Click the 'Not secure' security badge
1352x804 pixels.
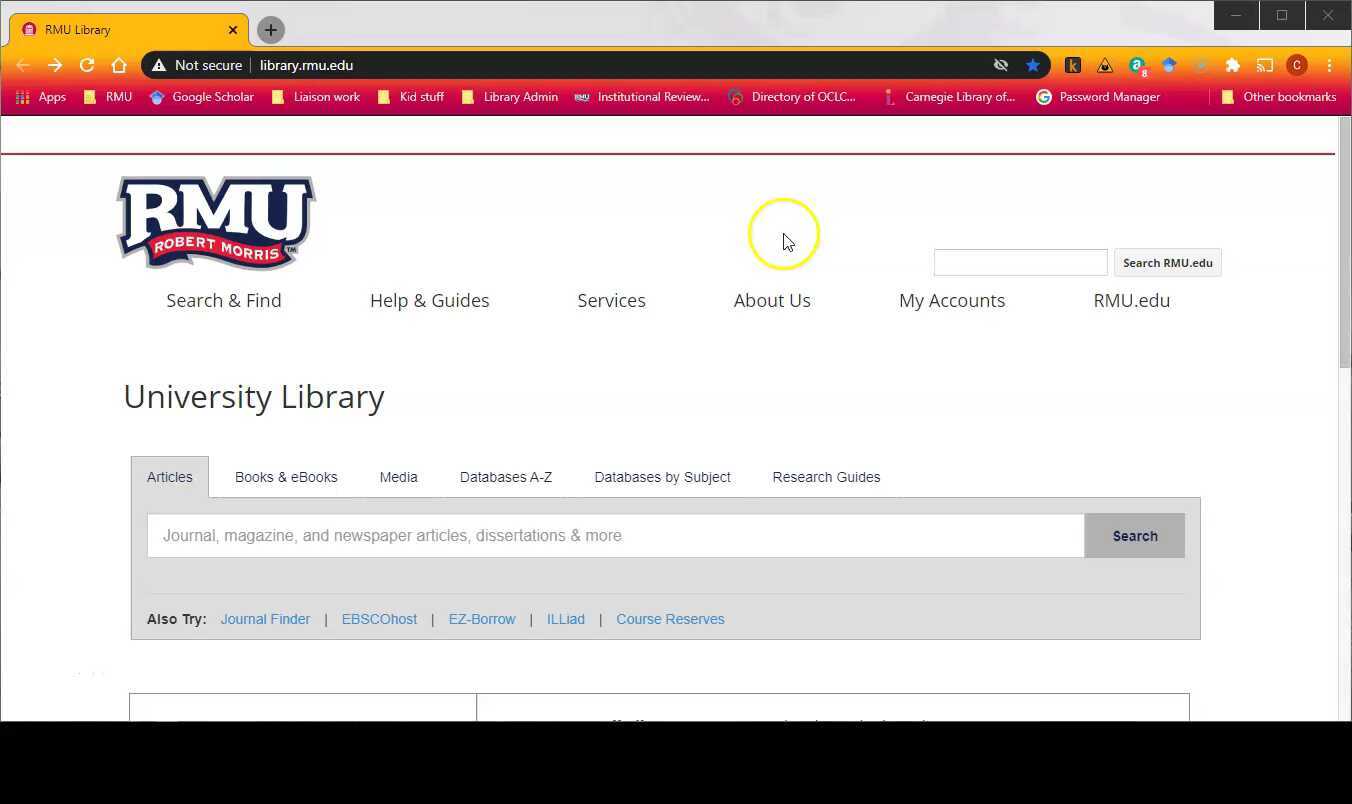tap(199, 65)
